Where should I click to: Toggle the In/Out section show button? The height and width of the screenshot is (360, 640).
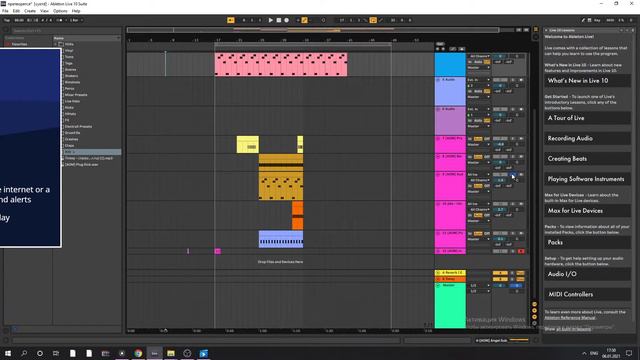click(534, 304)
